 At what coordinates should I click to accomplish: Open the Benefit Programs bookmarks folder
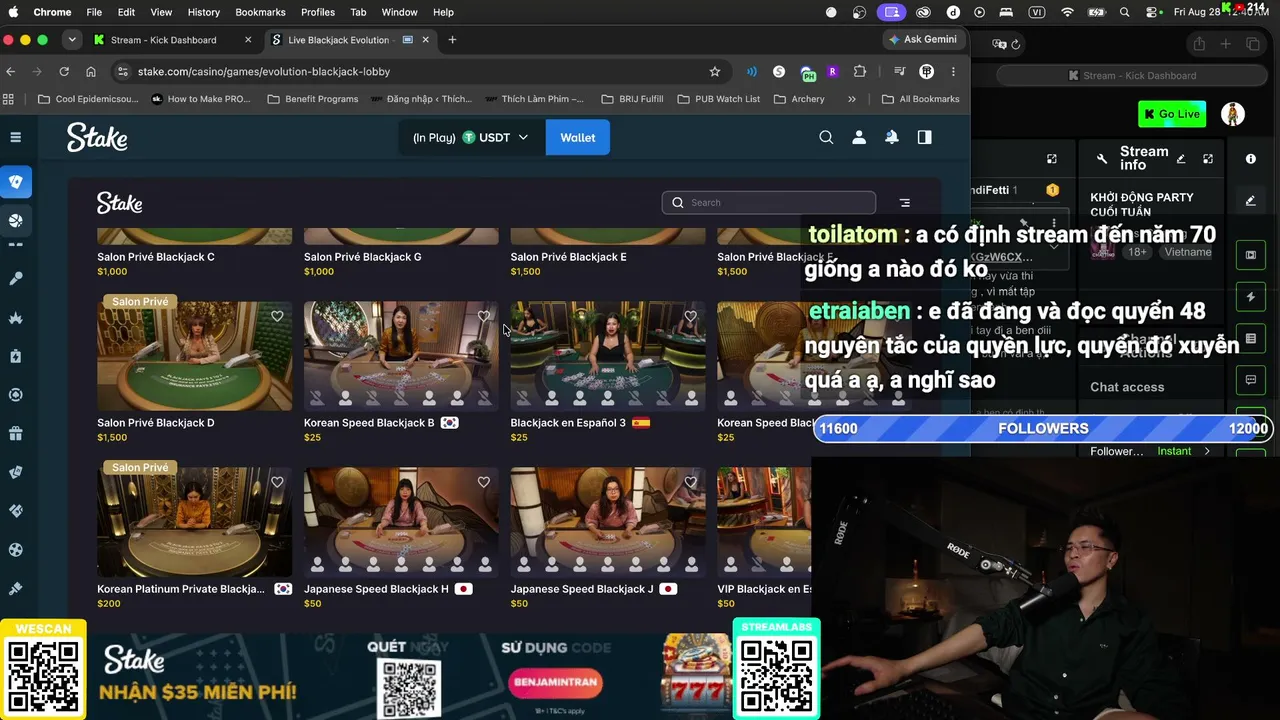(313, 99)
